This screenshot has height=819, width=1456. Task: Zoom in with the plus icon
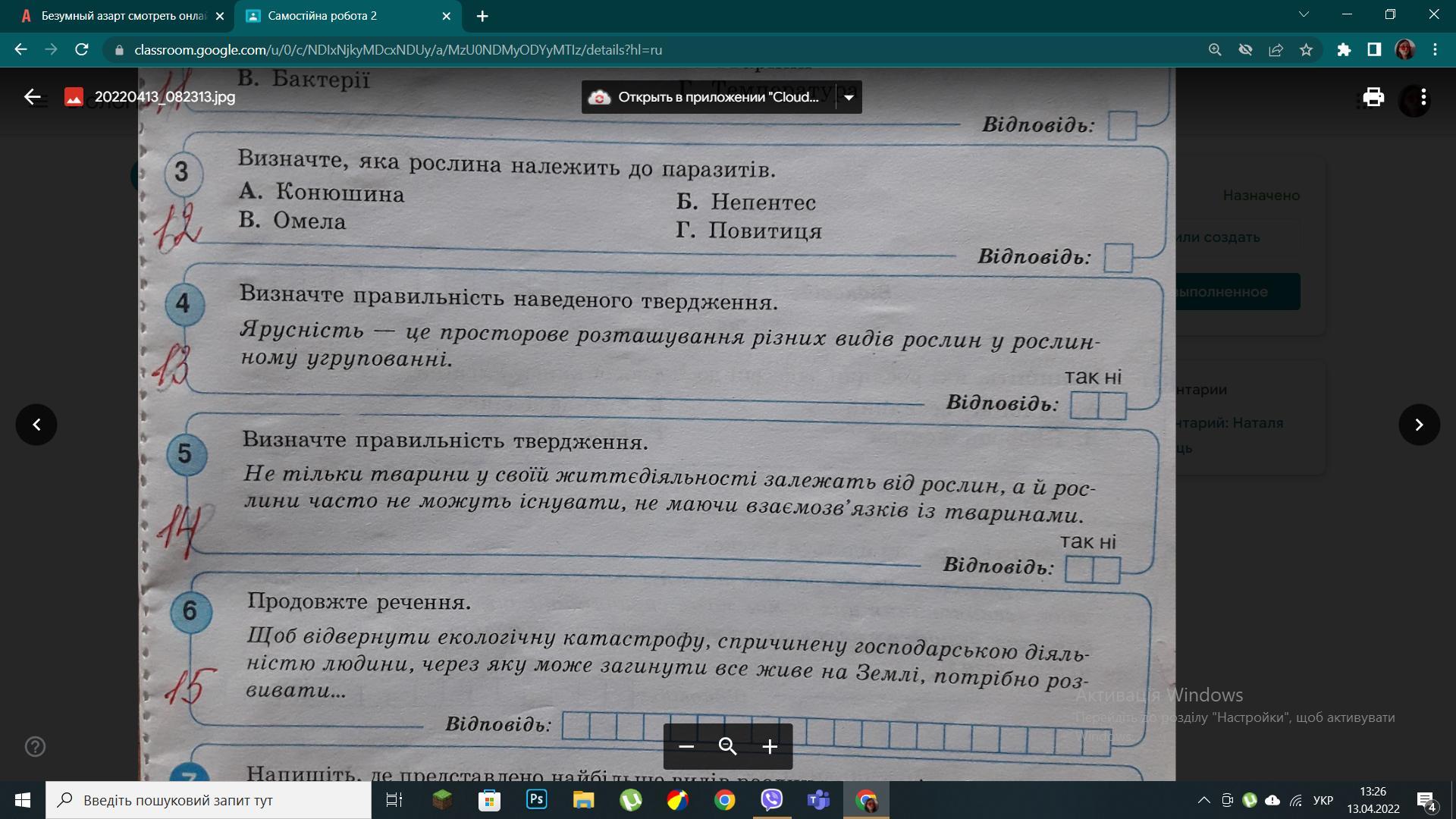770,747
